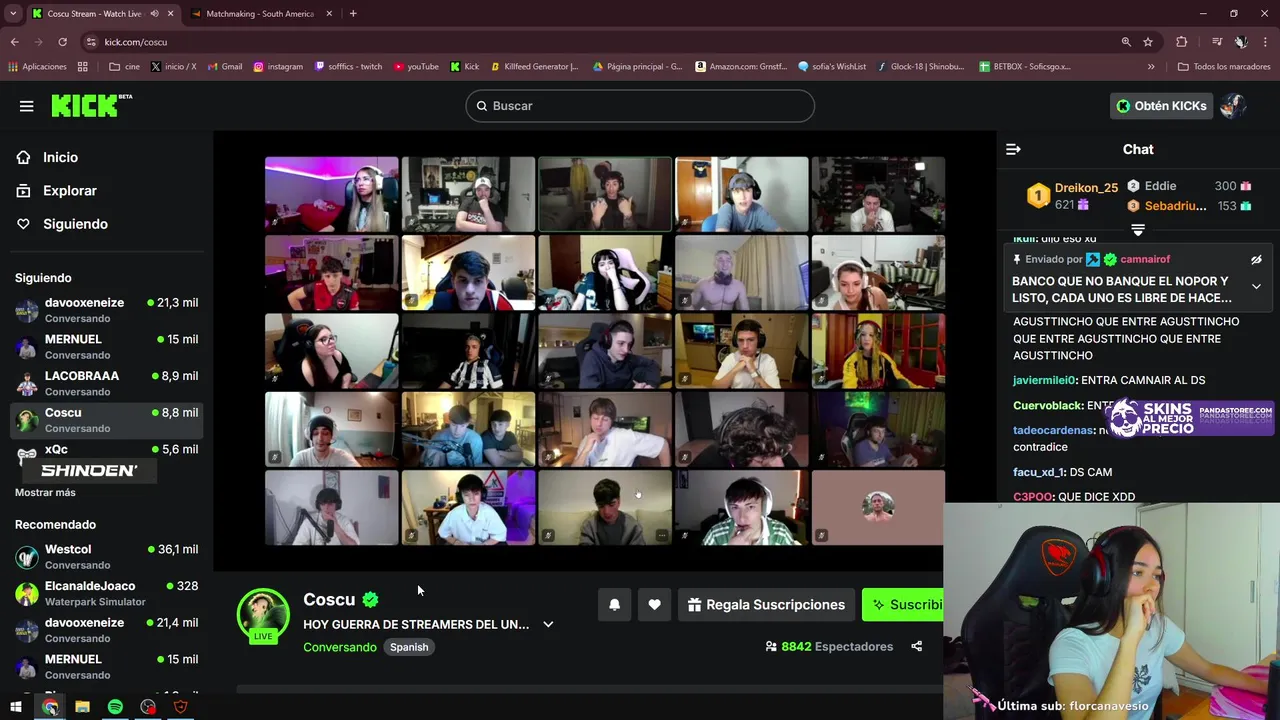Click the Suscribirse button
The height and width of the screenshot is (720, 1280).
(904, 605)
